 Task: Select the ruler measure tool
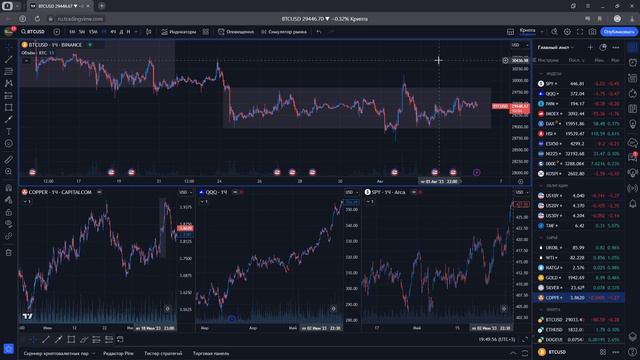click(x=9, y=160)
